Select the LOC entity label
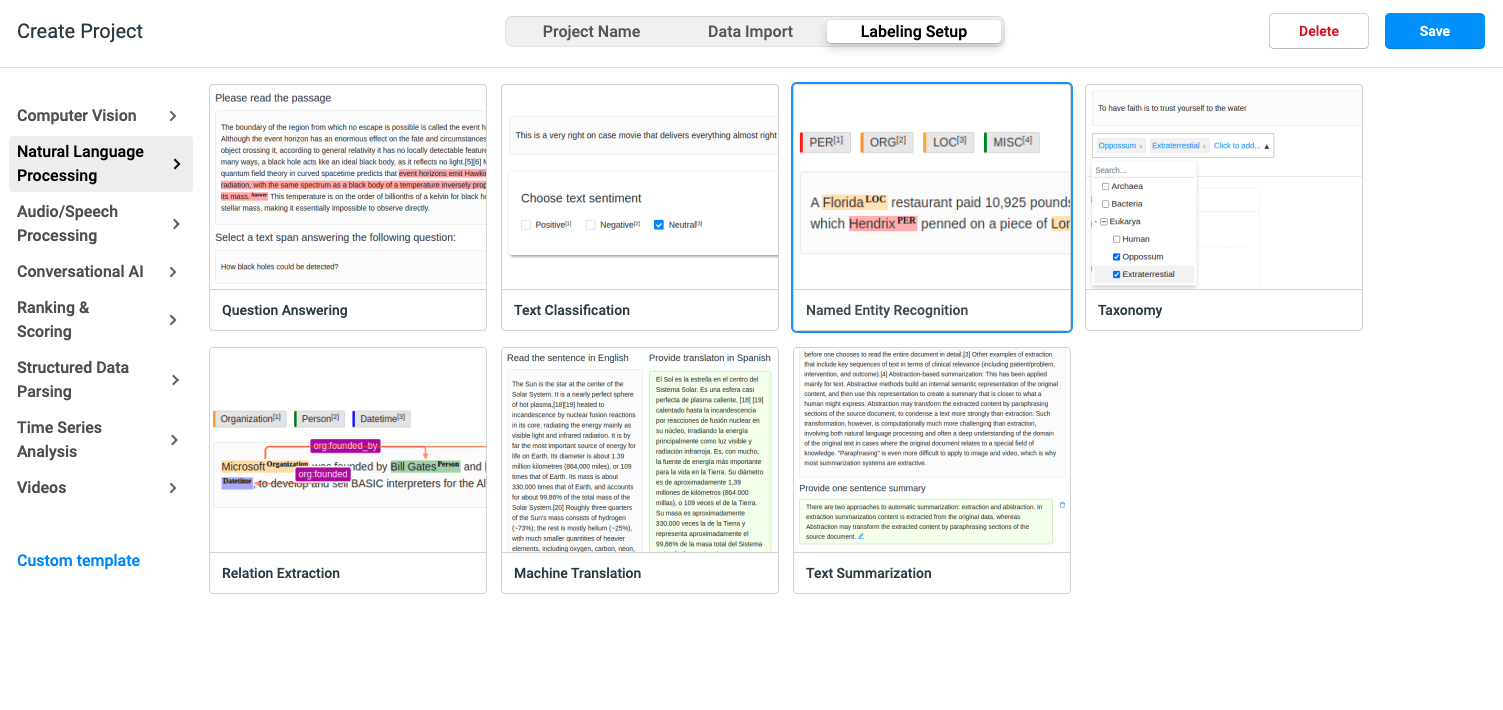This screenshot has height=710, width=1503. click(x=948, y=142)
